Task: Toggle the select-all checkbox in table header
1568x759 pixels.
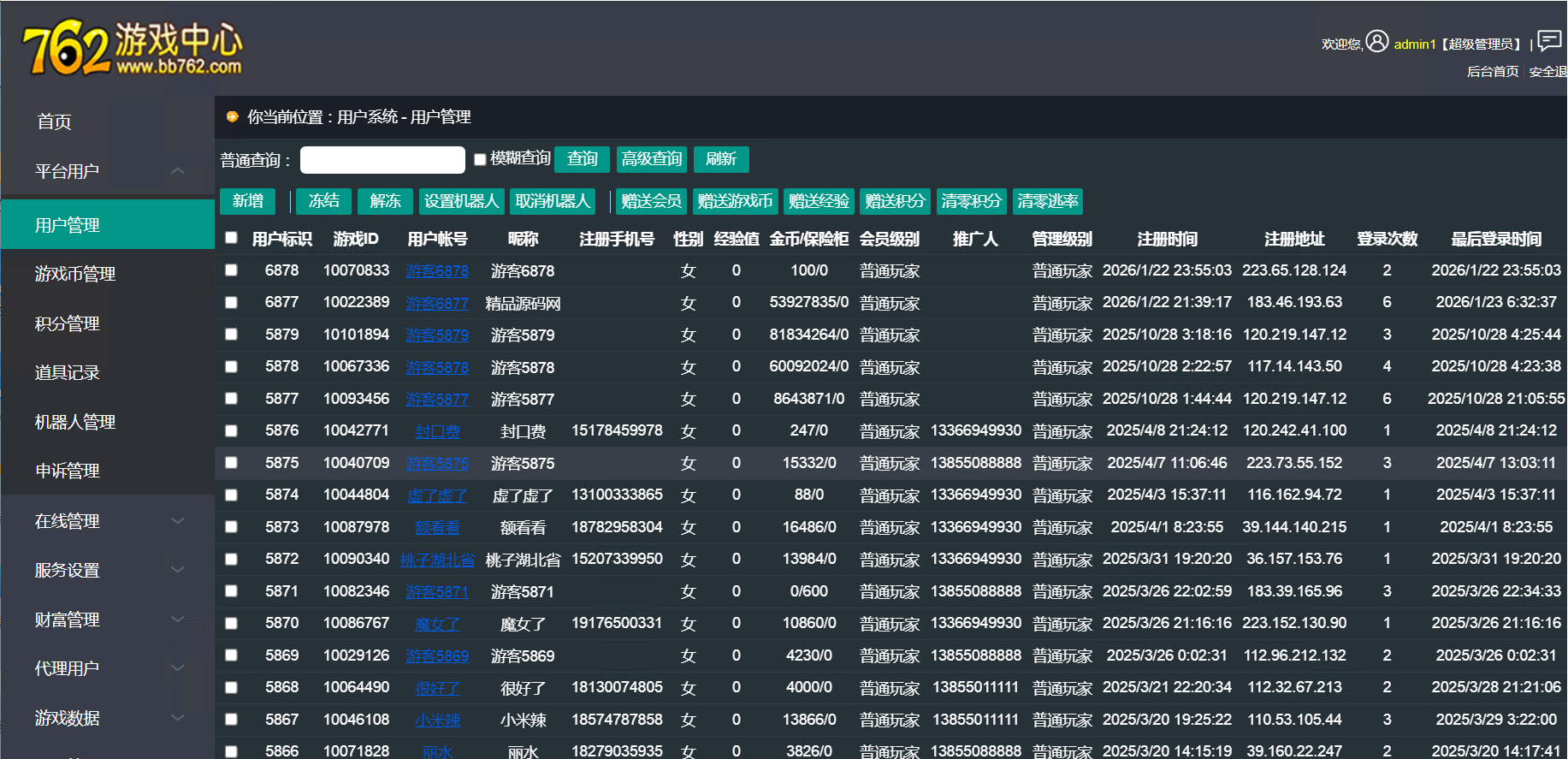Action: [231, 238]
